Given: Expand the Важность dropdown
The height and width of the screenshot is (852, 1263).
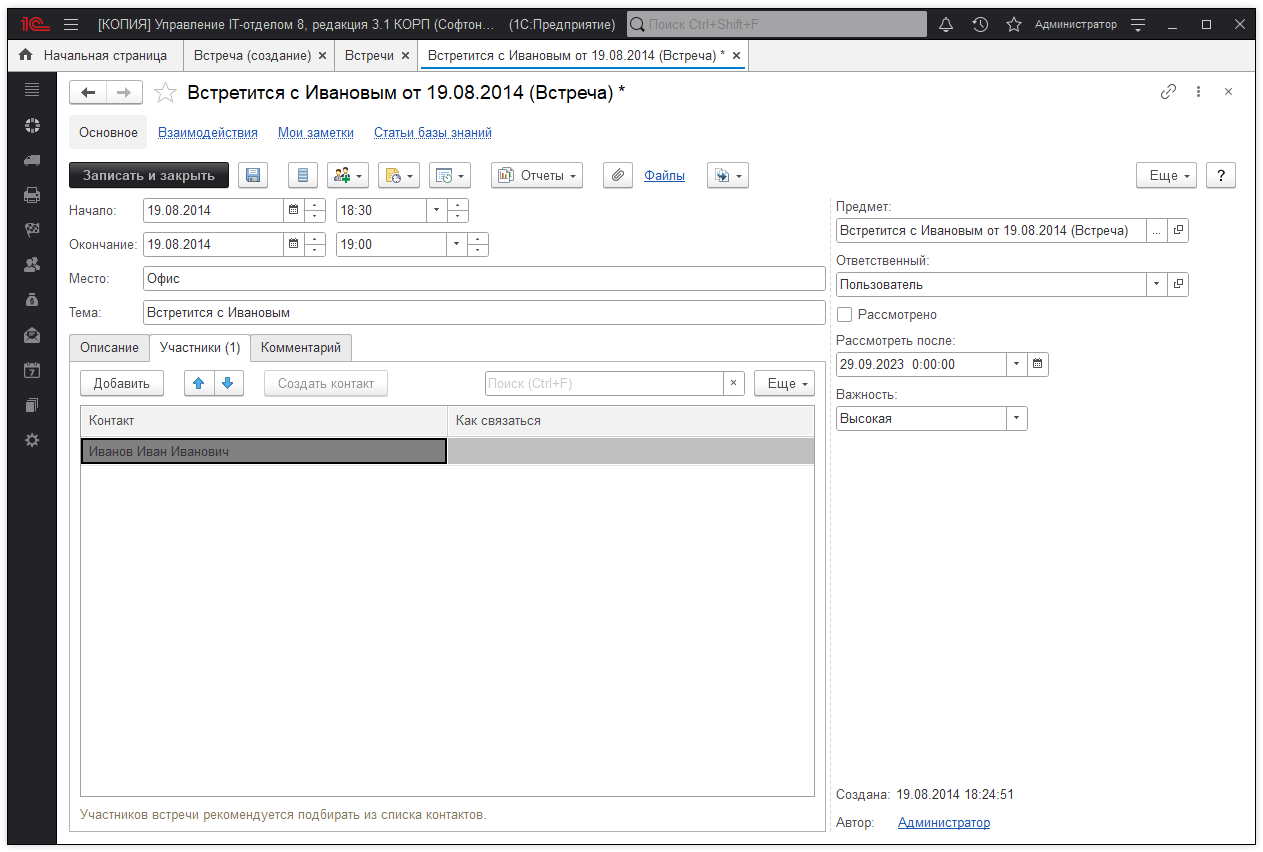Looking at the screenshot, I should pos(1016,419).
